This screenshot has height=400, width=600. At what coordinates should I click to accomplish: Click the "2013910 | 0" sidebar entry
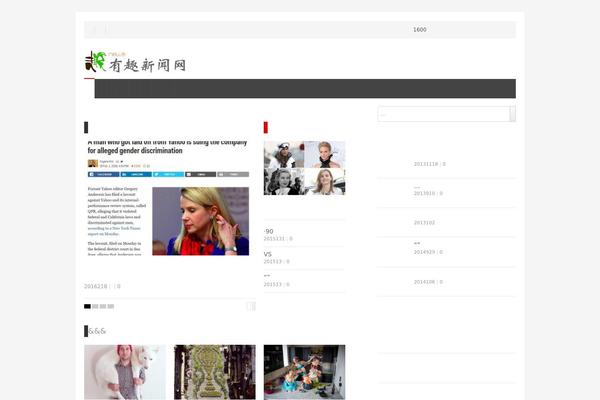pyautogui.click(x=428, y=193)
